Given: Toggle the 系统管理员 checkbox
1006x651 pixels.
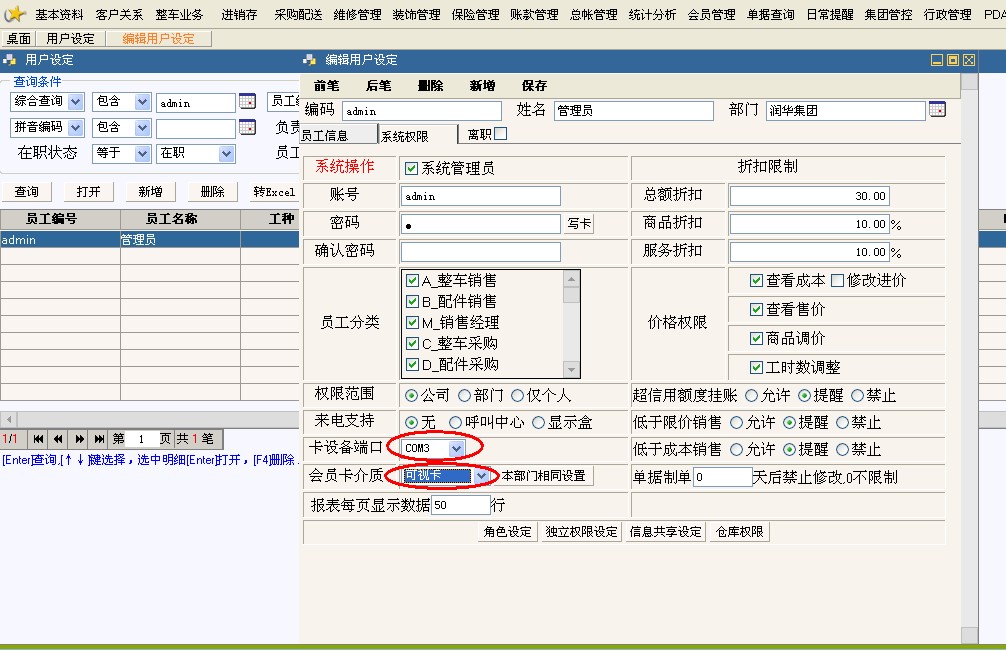Looking at the screenshot, I should tap(411, 169).
